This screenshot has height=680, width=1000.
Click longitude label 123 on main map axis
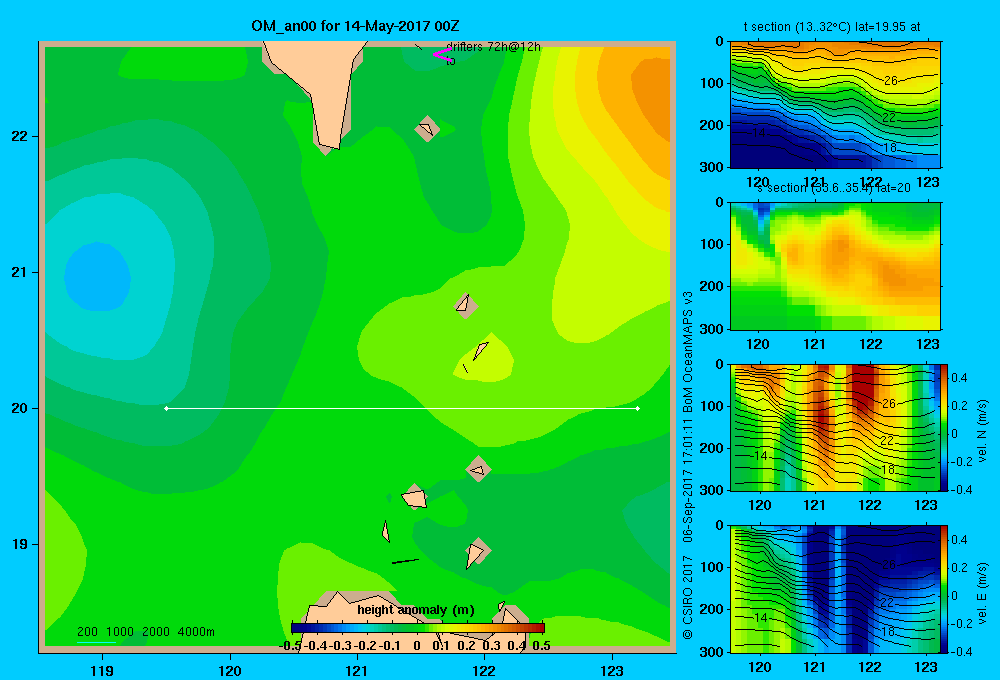612,670
